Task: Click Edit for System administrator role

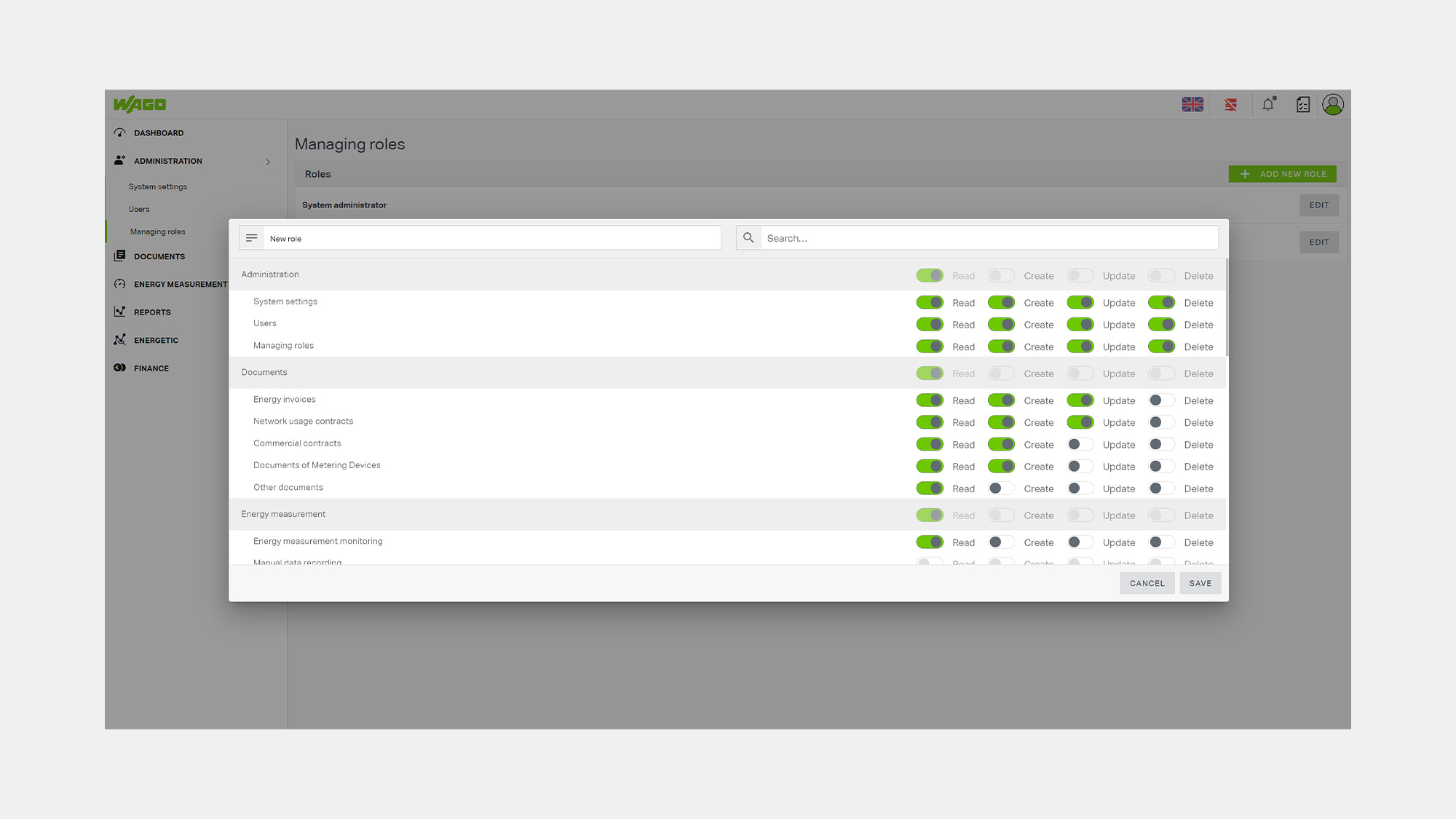Action: pos(1318,205)
